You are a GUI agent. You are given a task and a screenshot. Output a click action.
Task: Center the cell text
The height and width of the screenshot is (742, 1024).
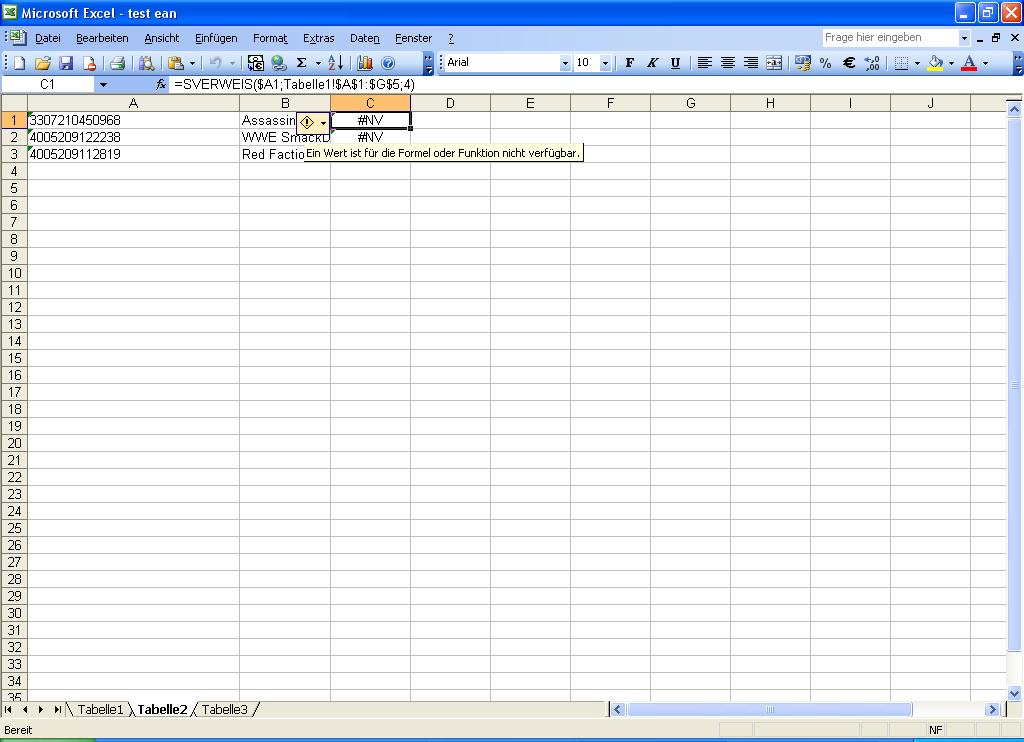tap(728, 63)
